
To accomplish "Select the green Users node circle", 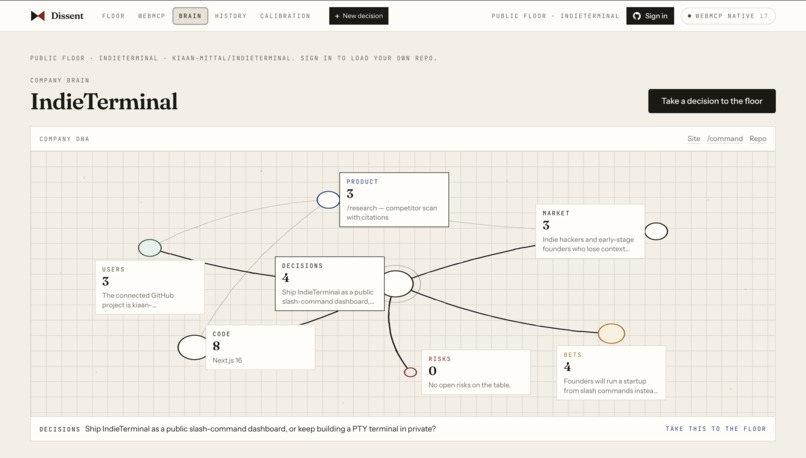I will pyautogui.click(x=150, y=248).
